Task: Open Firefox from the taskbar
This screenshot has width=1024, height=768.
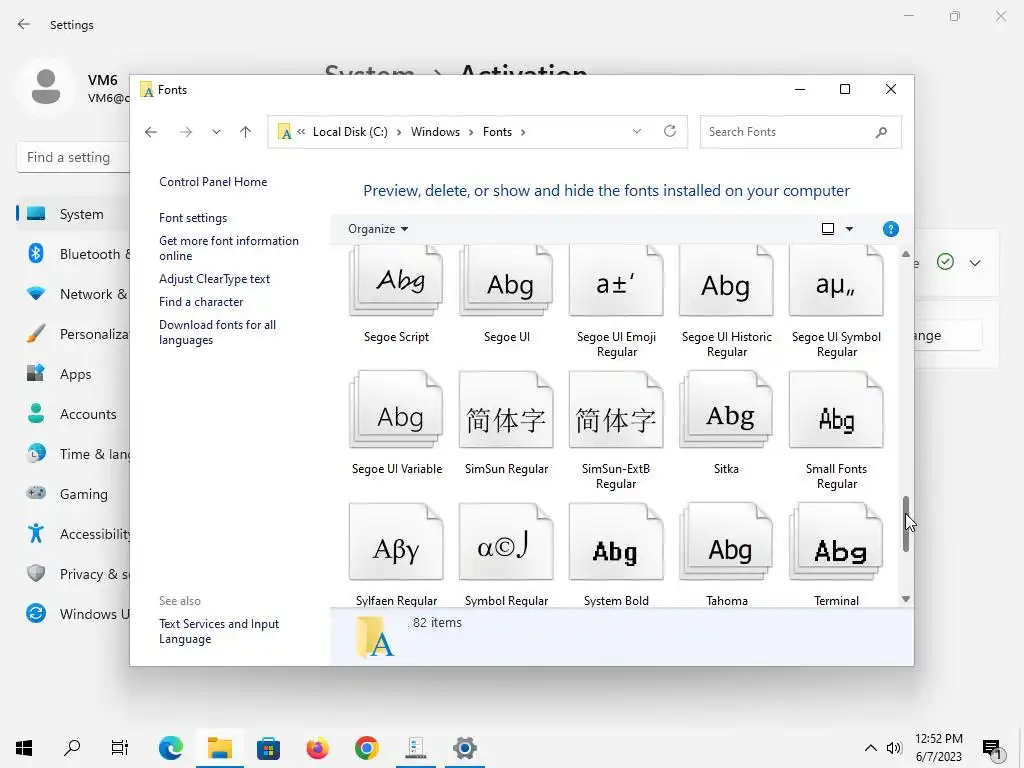Action: pos(317,748)
